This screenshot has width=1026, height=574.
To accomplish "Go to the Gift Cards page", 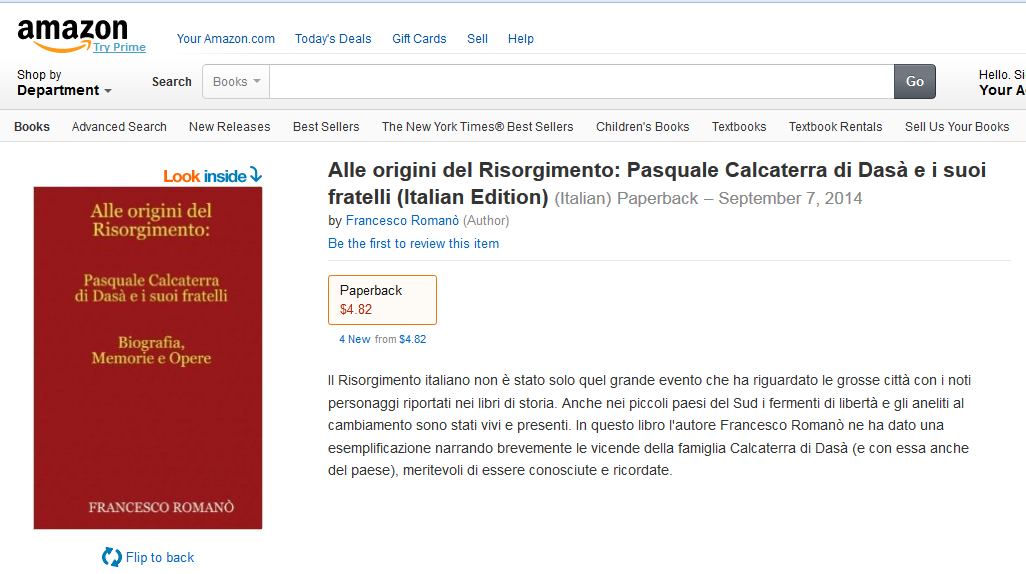I will (x=419, y=39).
